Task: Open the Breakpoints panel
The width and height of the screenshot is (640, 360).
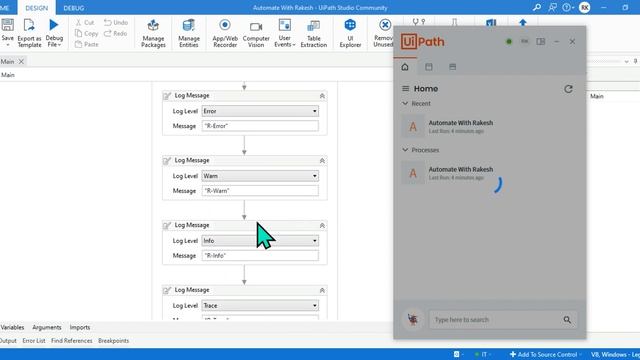Action: click(113, 340)
